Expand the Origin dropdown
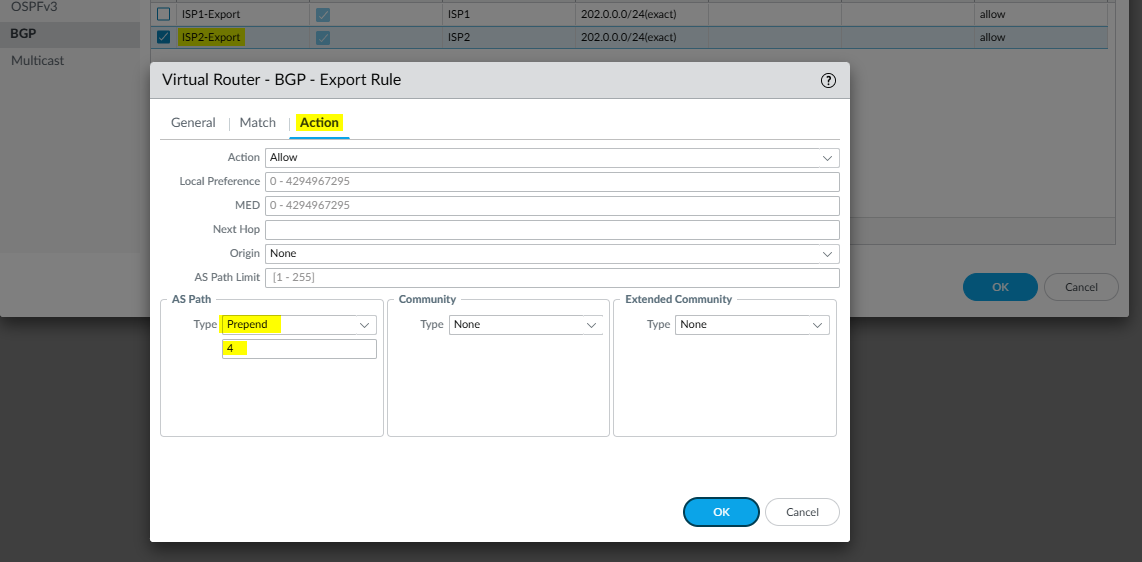1142x562 pixels. pyautogui.click(x=552, y=253)
